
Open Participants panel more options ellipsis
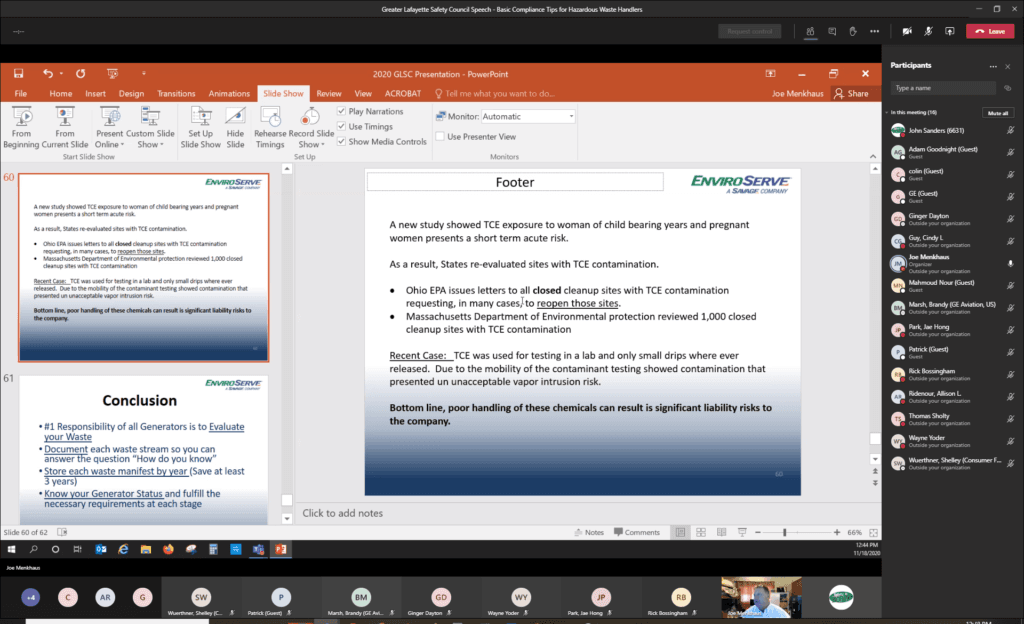pyautogui.click(x=993, y=66)
